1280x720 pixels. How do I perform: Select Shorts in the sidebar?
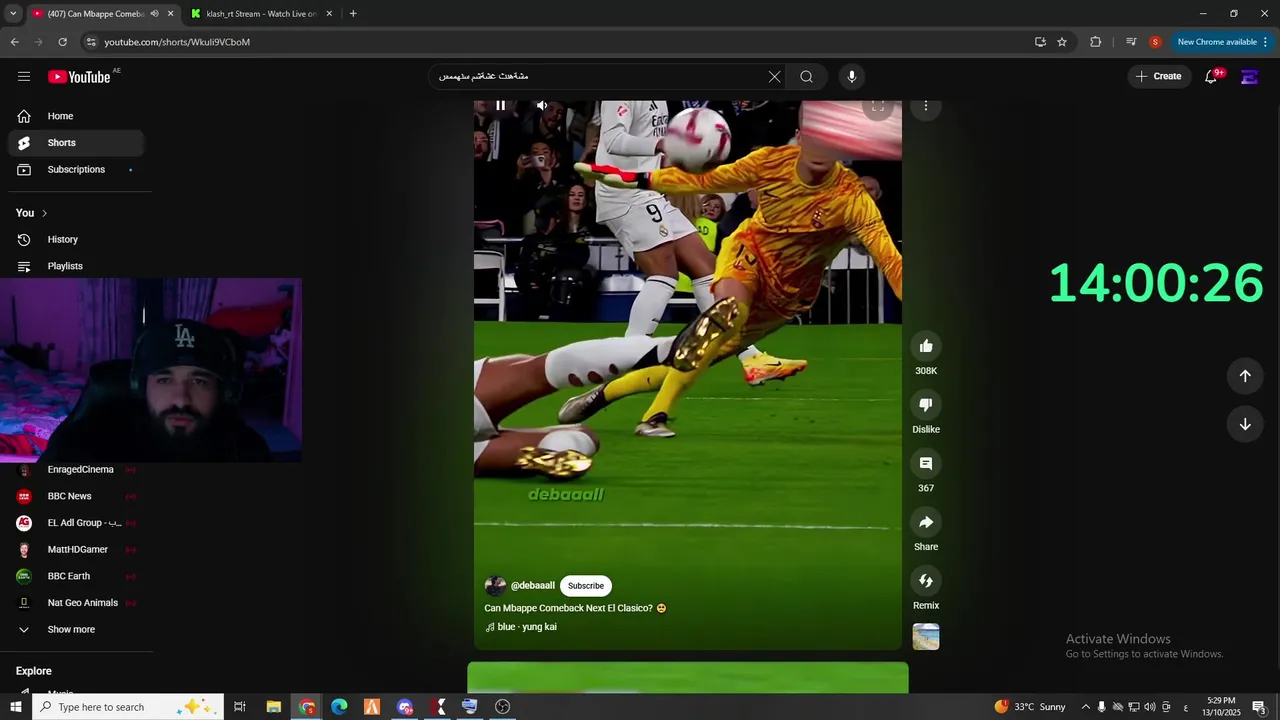(x=76, y=143)
